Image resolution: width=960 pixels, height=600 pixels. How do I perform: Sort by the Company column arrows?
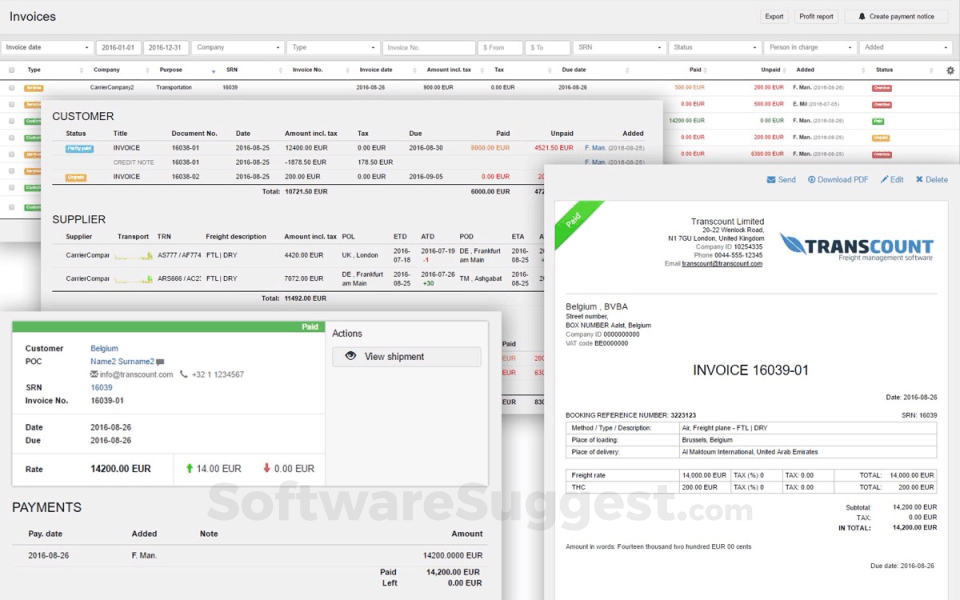[x=148, y=70]
